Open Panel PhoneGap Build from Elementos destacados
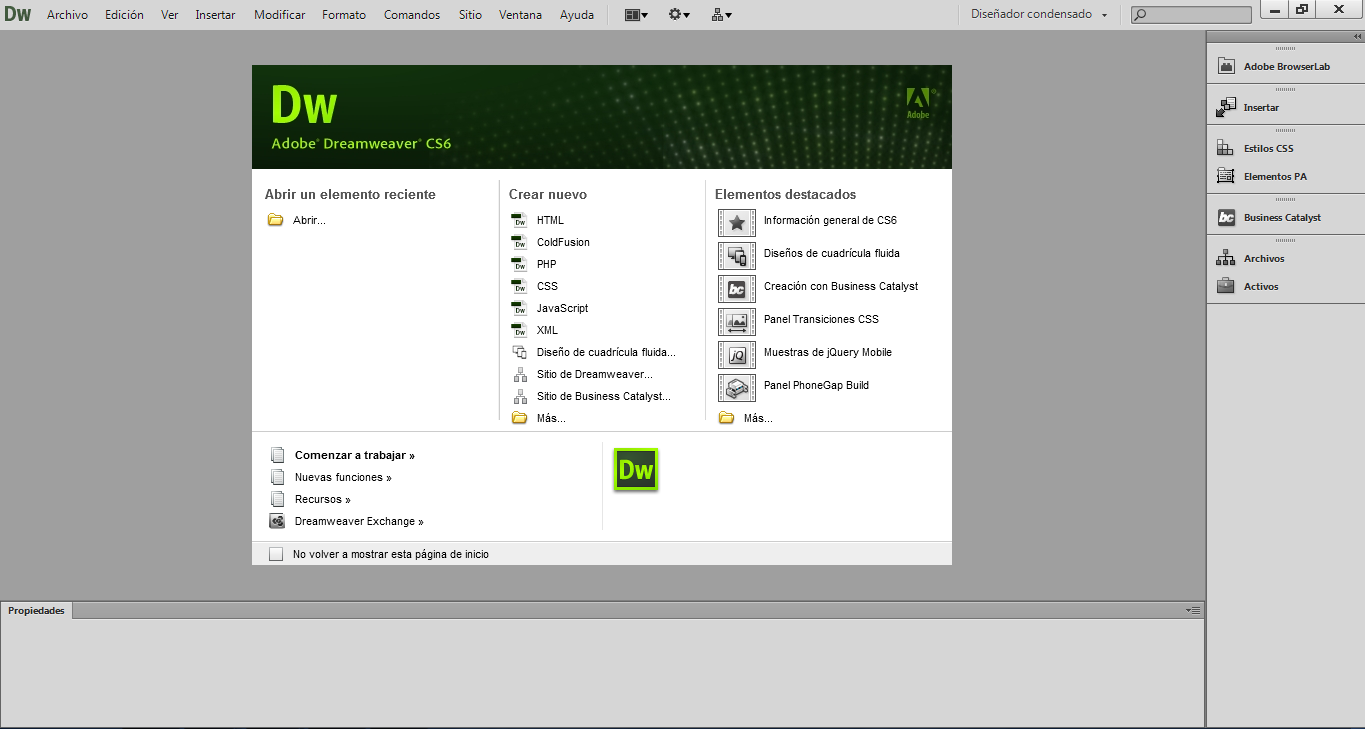1365x729 pixels. (x=818, y=385)
